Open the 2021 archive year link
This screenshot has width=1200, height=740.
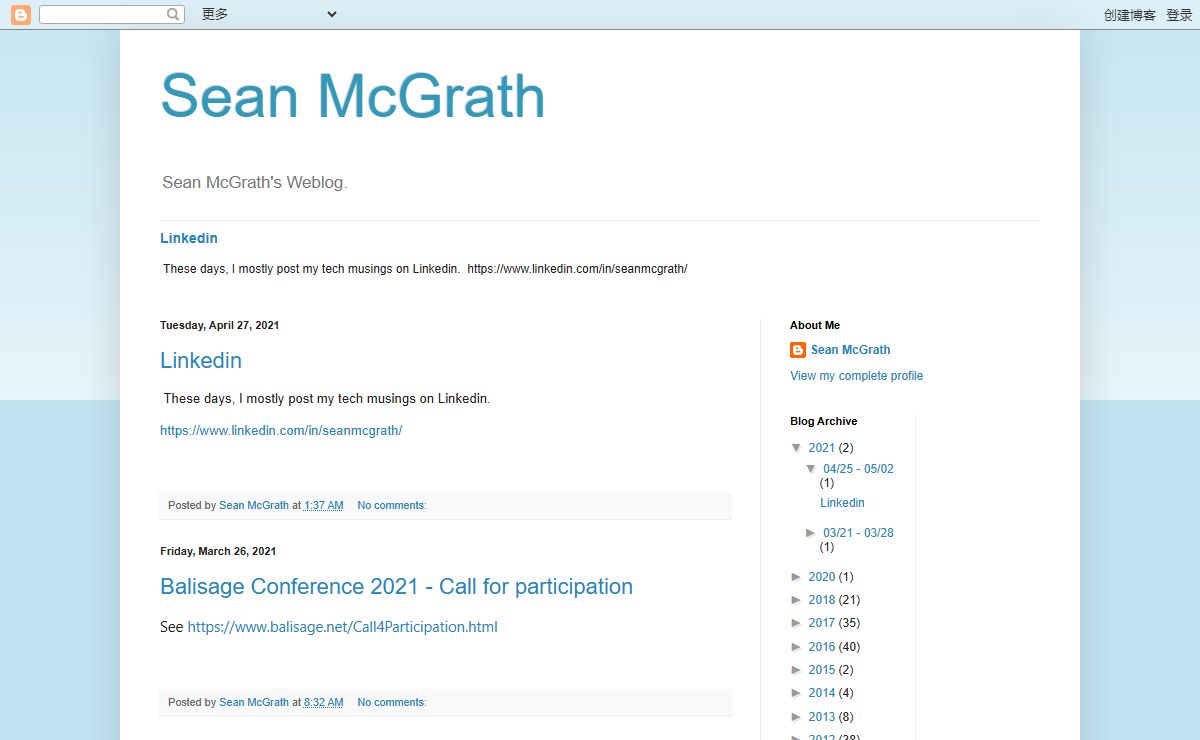[821, 448]
